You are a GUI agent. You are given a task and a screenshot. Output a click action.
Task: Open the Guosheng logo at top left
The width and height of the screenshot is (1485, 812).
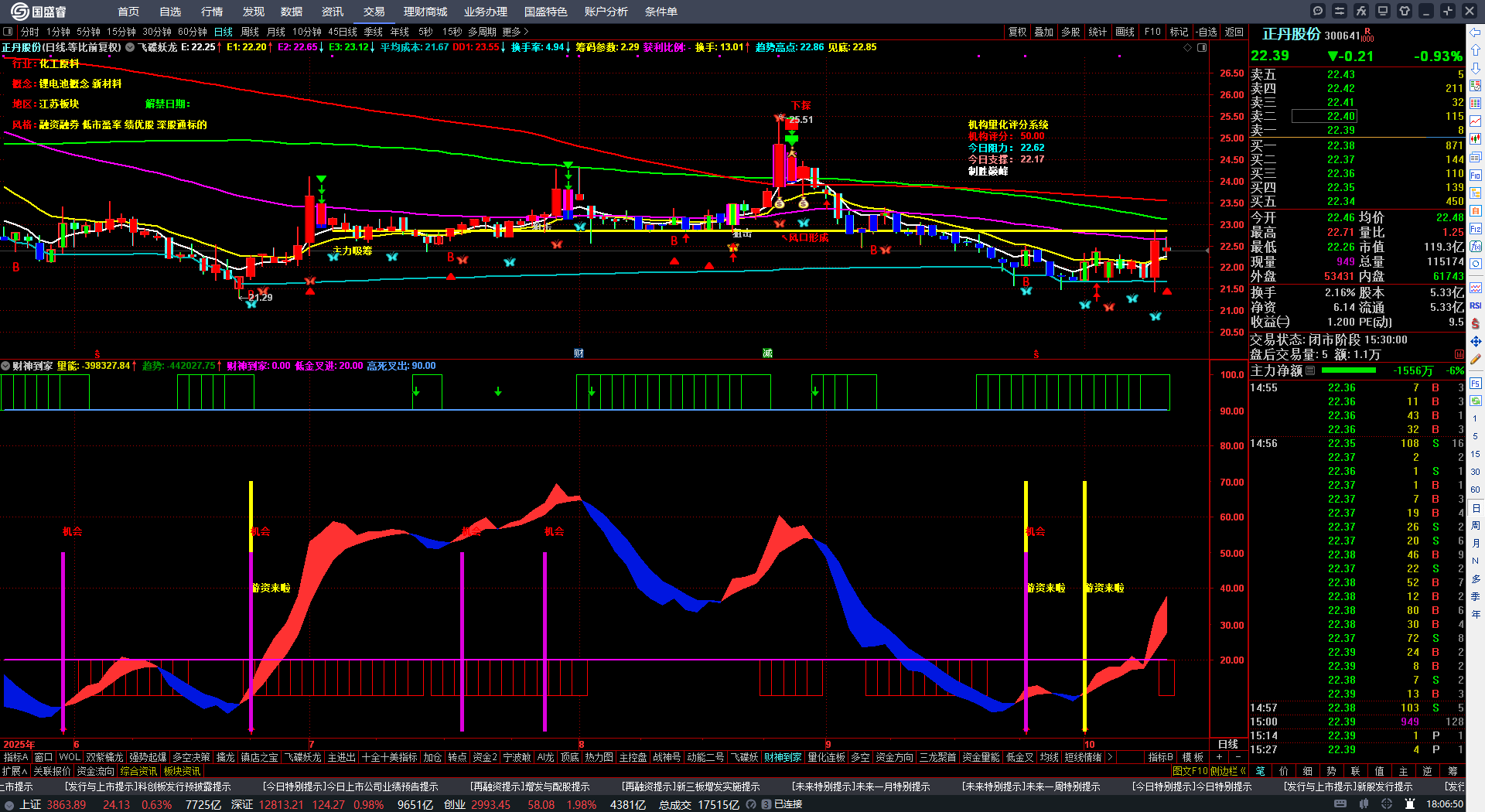coord(39,12)
